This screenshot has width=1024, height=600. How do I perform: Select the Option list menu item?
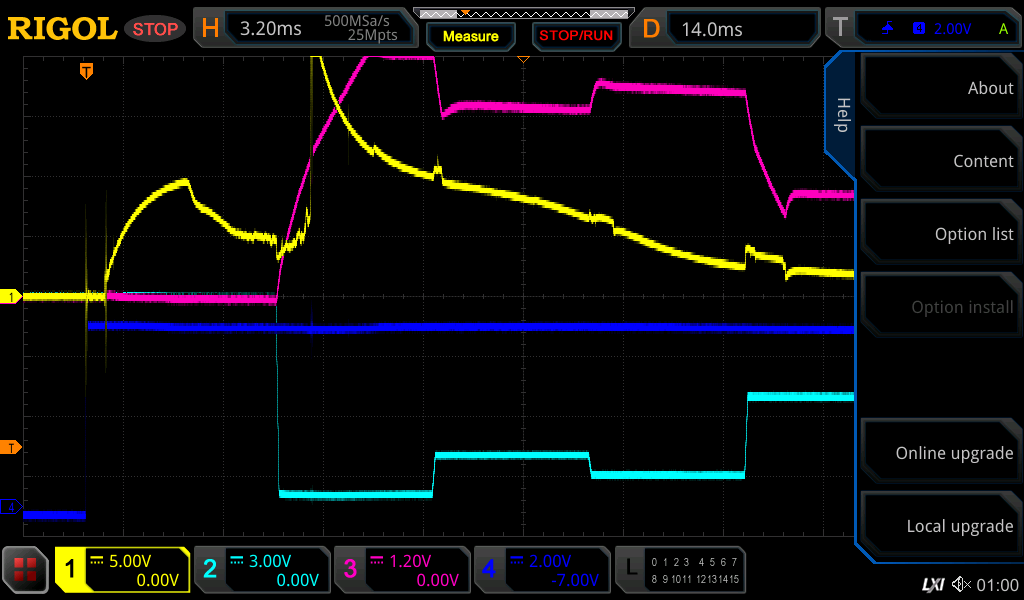coord(940,234)
